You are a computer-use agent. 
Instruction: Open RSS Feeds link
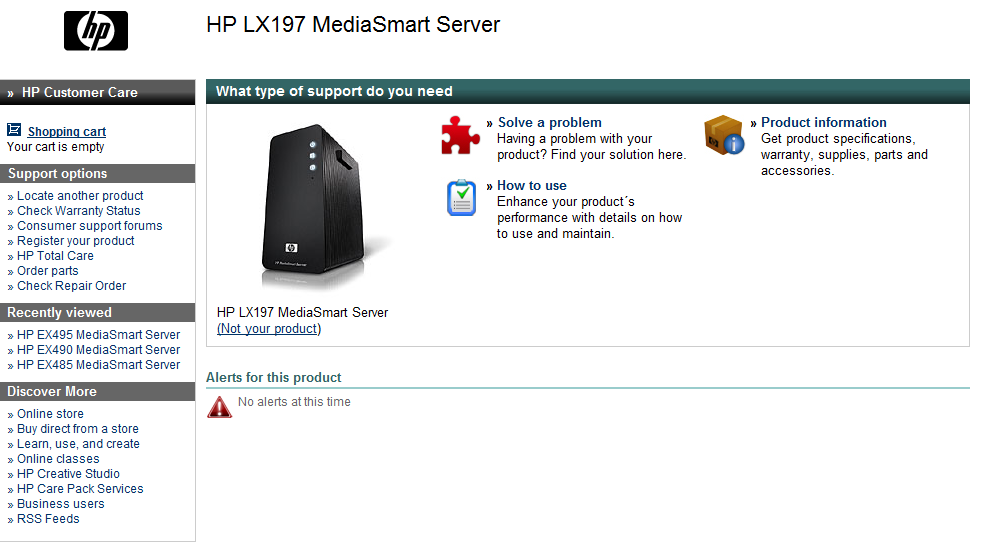[48, 519]
